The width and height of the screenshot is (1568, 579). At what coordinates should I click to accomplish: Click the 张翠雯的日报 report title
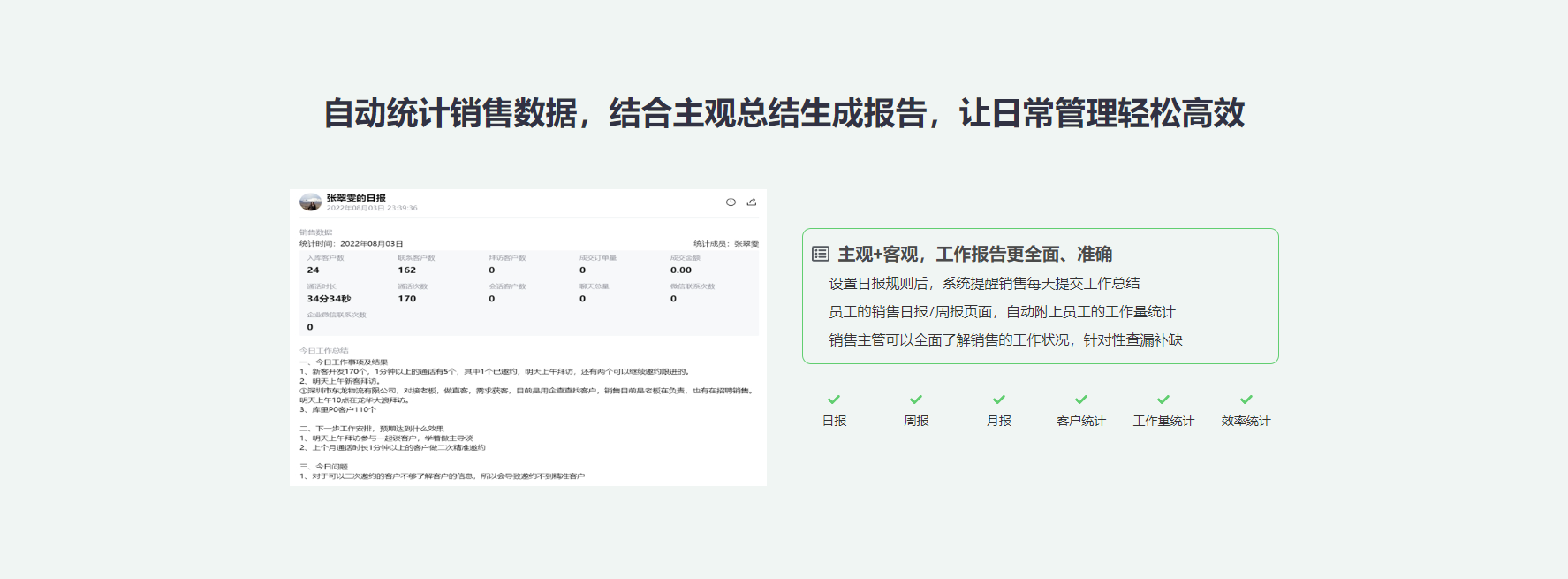point(356,198)
